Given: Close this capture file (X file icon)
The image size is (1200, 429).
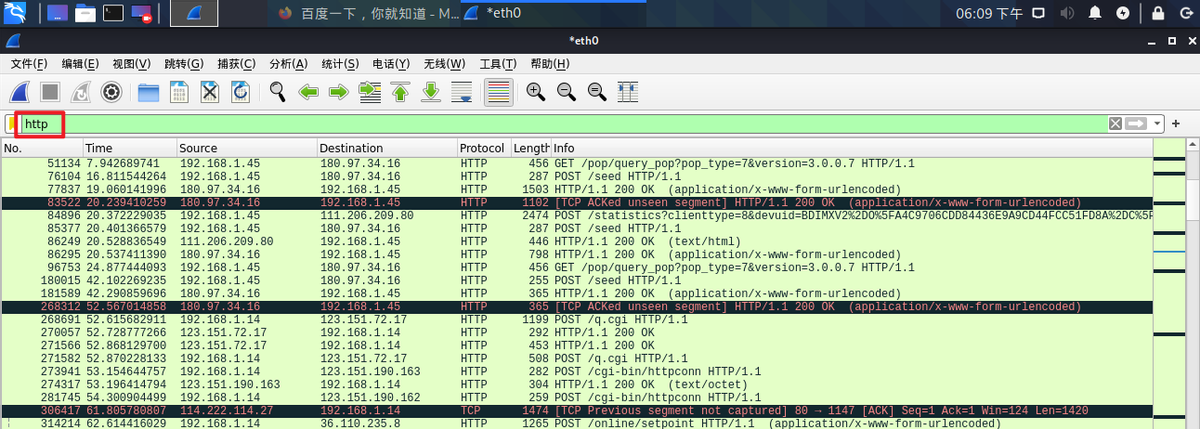Looking at the screenshot, I should [x=210, y=92].
